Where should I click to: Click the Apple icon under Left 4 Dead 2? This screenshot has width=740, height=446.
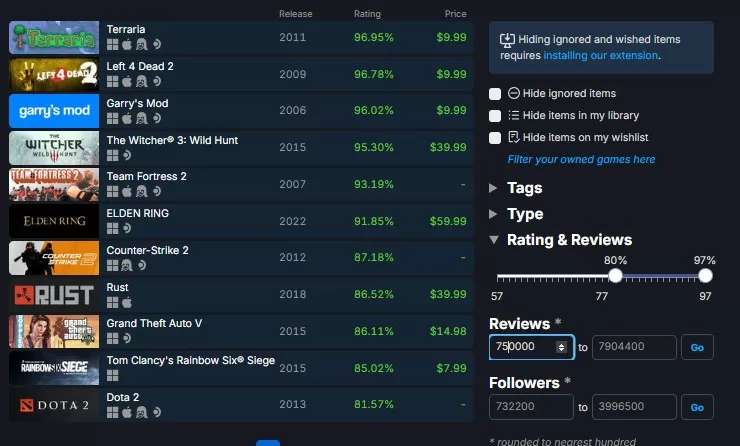127,82
